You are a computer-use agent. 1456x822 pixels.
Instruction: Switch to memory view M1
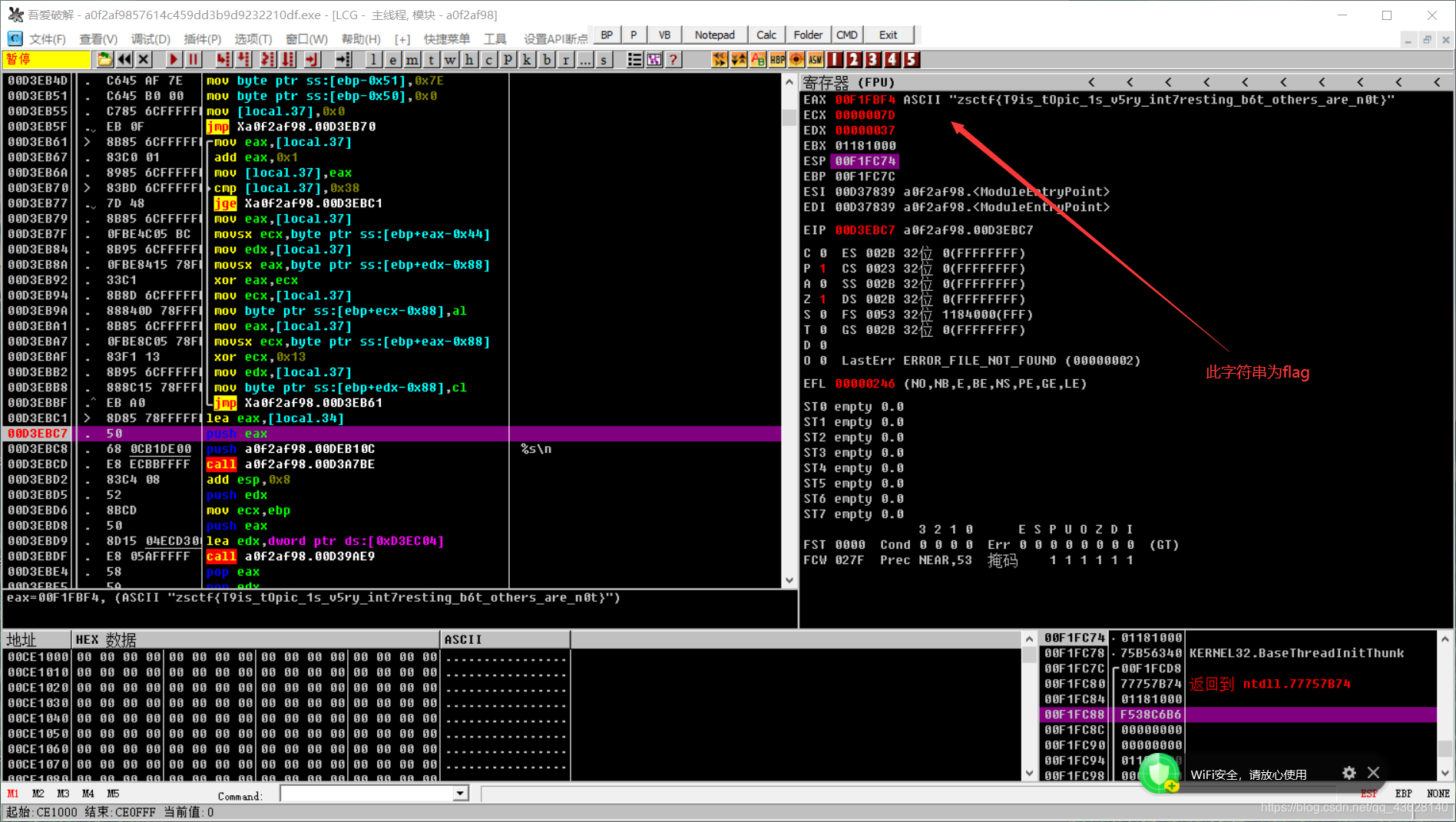[13, 794]
